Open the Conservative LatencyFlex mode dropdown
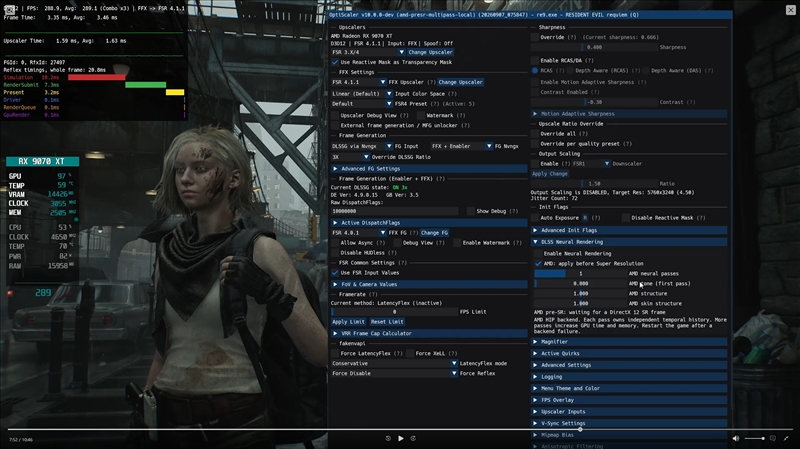The image size is (800, 449). coord(394,364)
